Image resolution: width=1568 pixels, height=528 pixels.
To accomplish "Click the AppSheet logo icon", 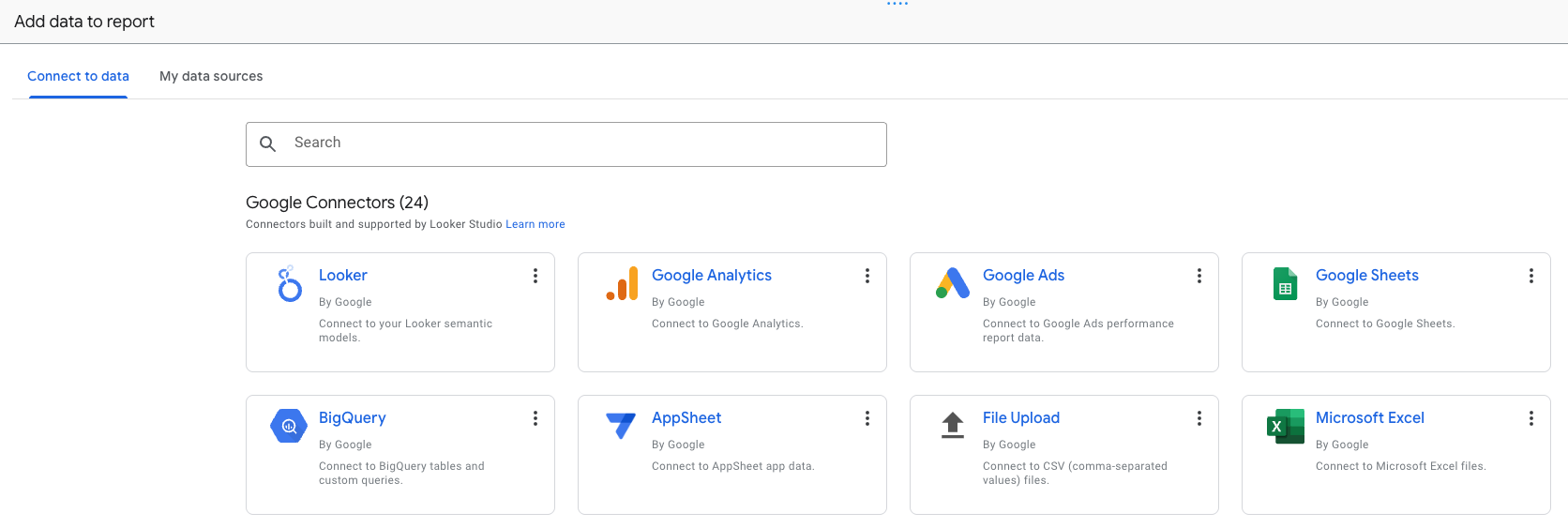I will (621, 425).
